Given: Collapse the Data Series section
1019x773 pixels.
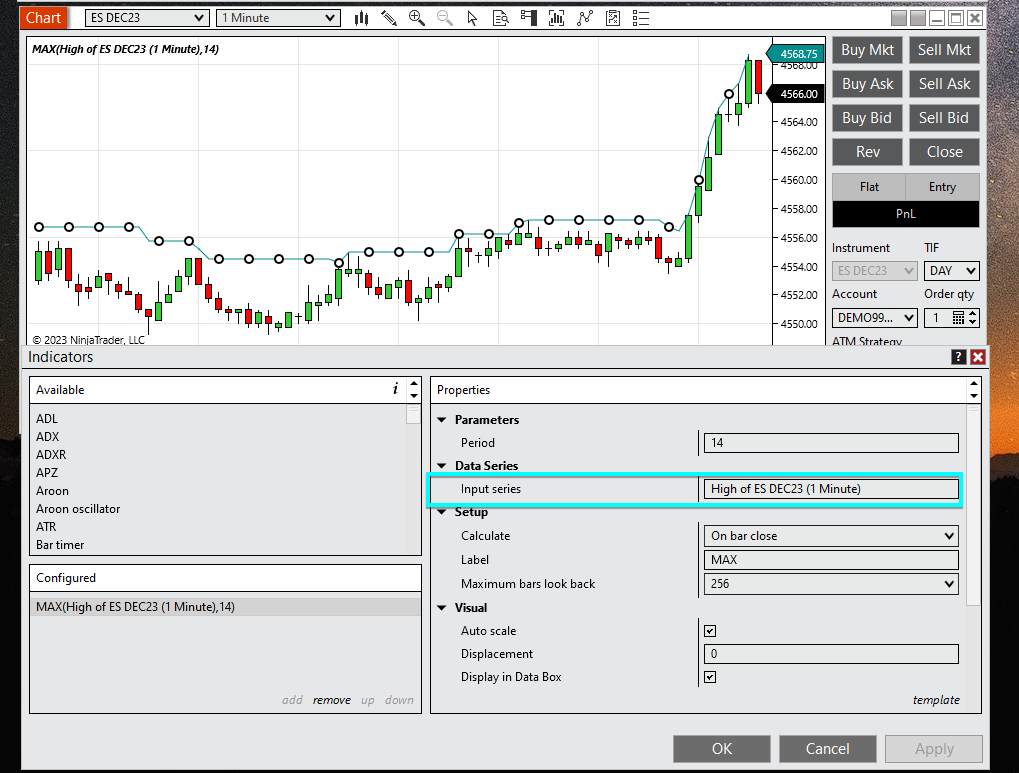Looking at the screenshot, I should 442,466.
